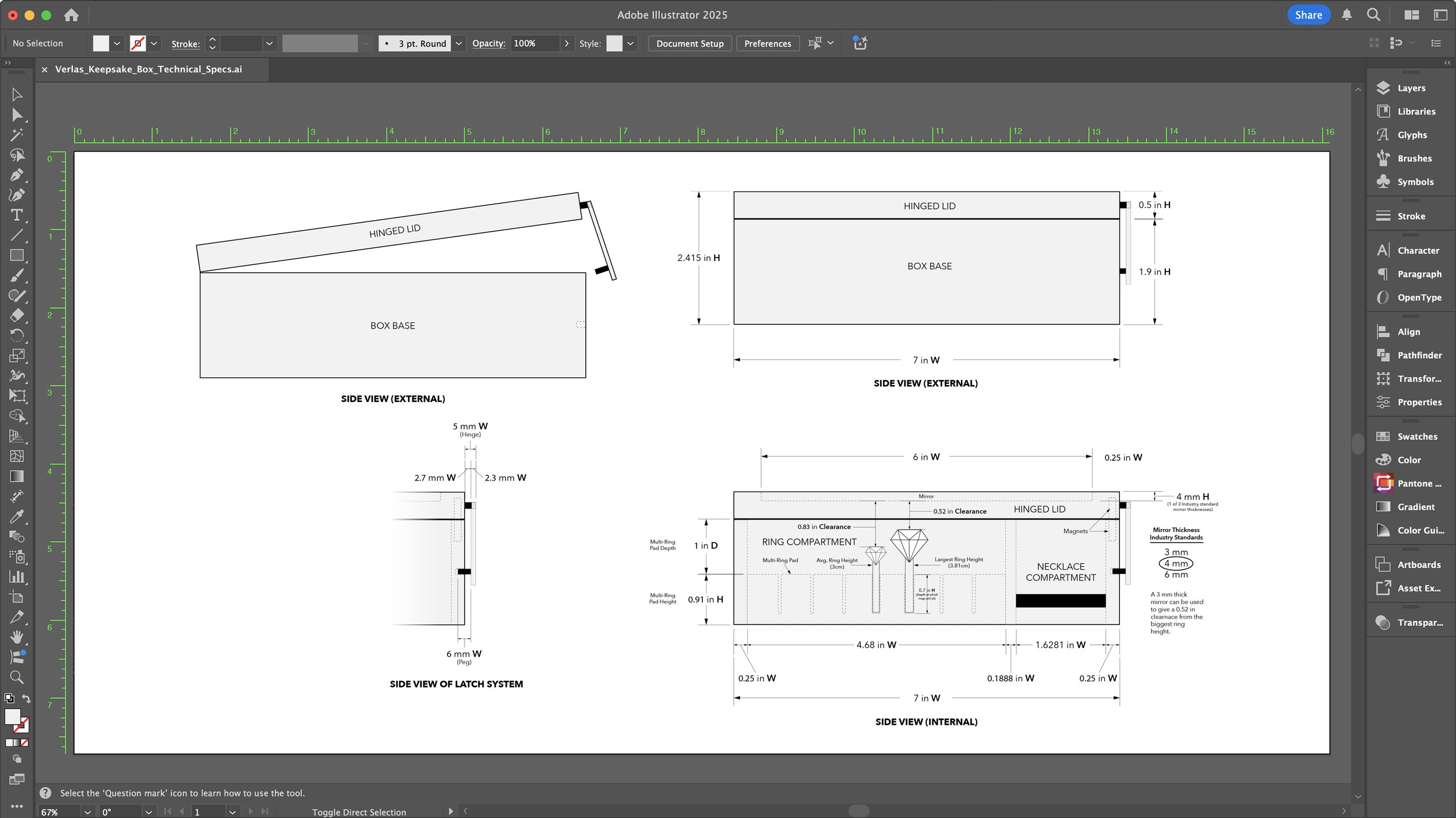1456x818 pixels.
Task: Open notifications bell
Action: pos(1347,15)
